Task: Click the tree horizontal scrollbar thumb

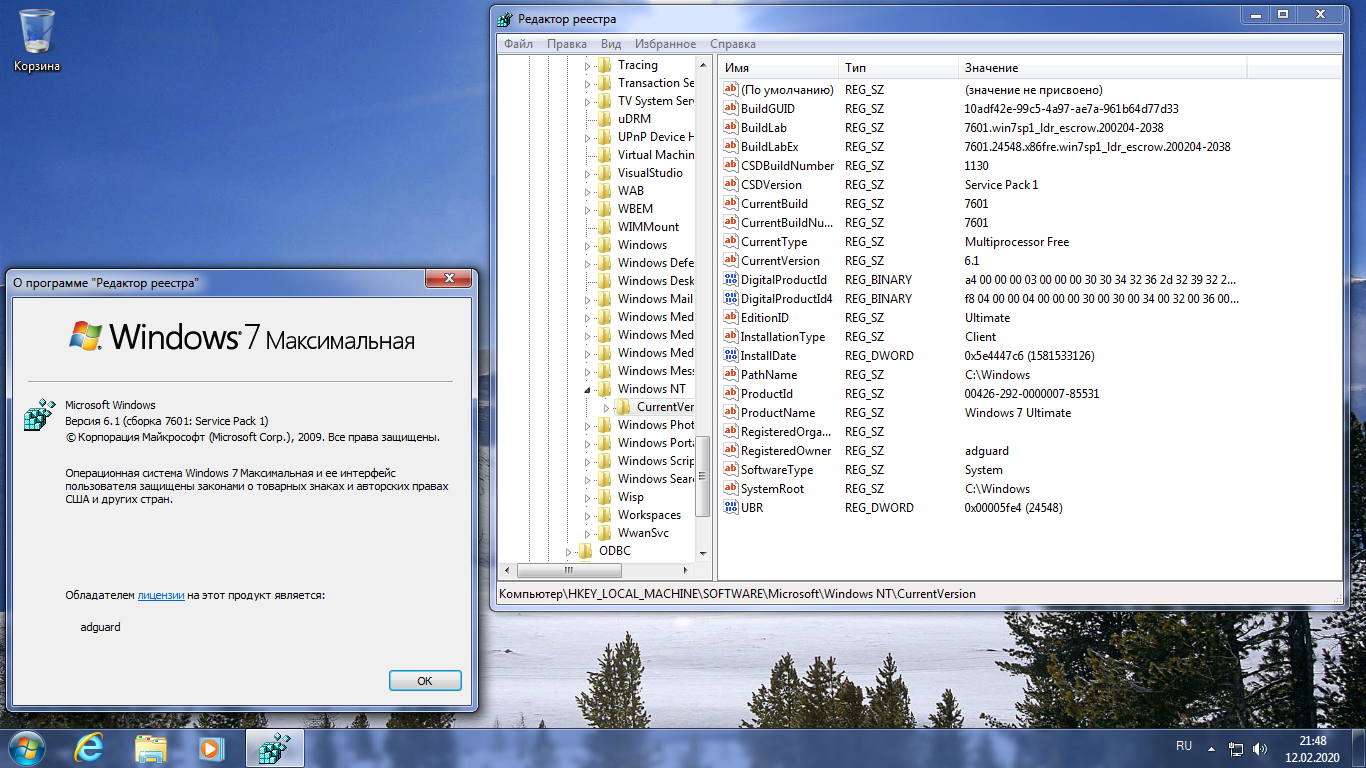Action: pyautogui.click(x=568, y=571)
